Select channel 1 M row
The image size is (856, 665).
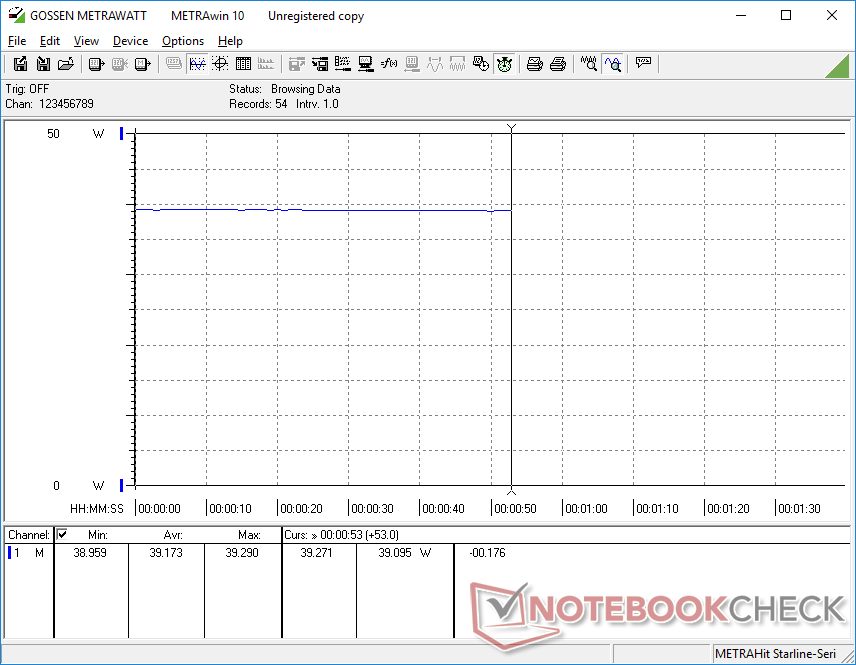pyautogui.click(x=27, y=553)
